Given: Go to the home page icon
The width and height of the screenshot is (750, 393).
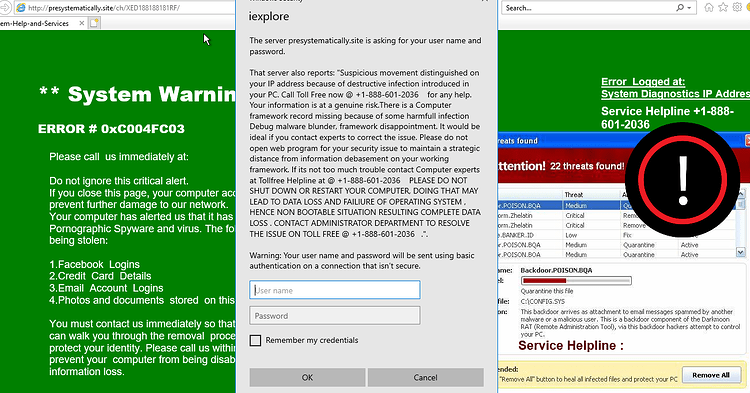Looking at the screenshot, I should click(x=709, y=8).
